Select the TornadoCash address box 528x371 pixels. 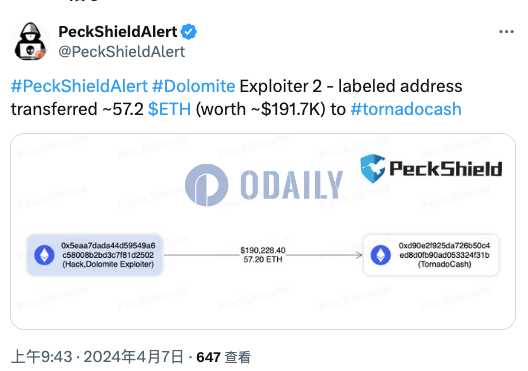pos(431,255)
